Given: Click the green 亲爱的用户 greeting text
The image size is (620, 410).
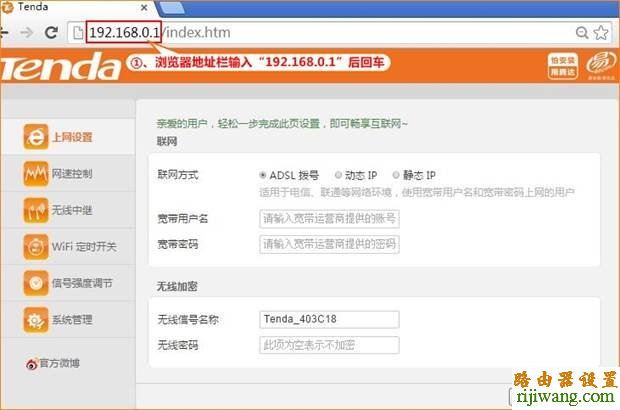Looking at the screenshot, I should pyautogui.click(x=282, y=124).
